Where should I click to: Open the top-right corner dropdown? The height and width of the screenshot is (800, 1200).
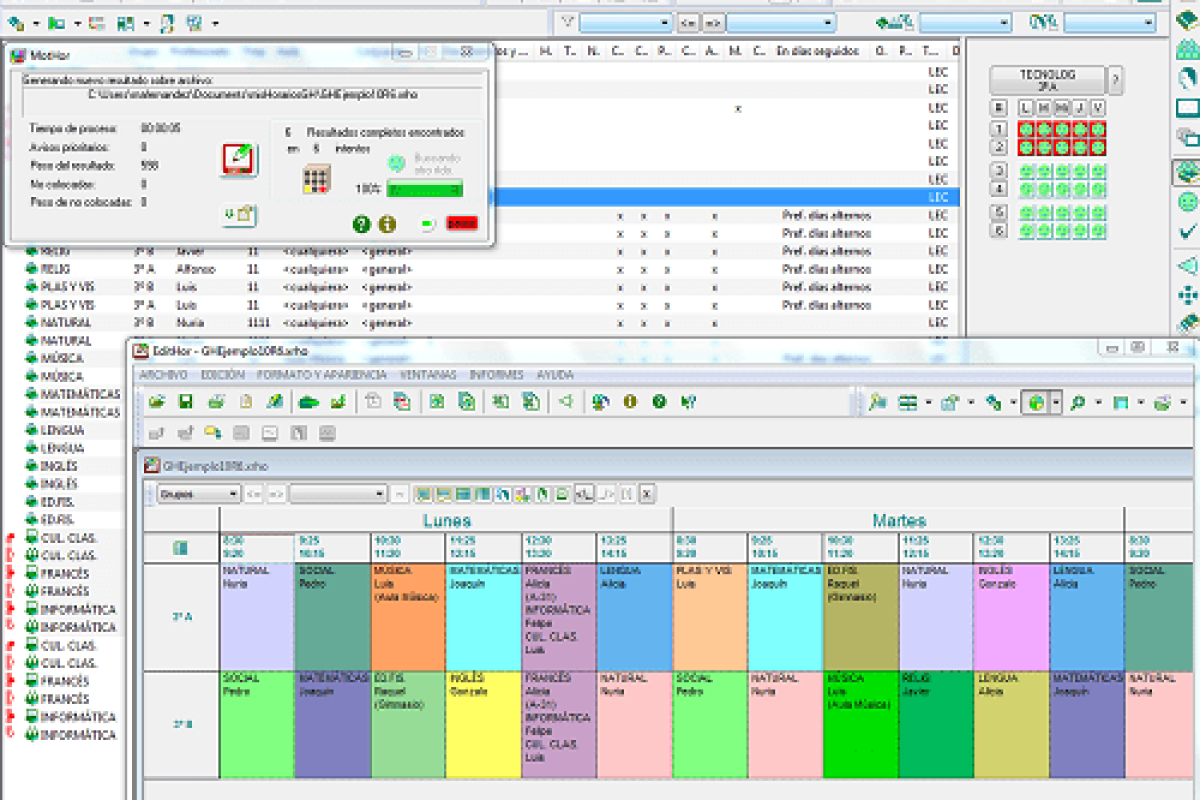1110,22
